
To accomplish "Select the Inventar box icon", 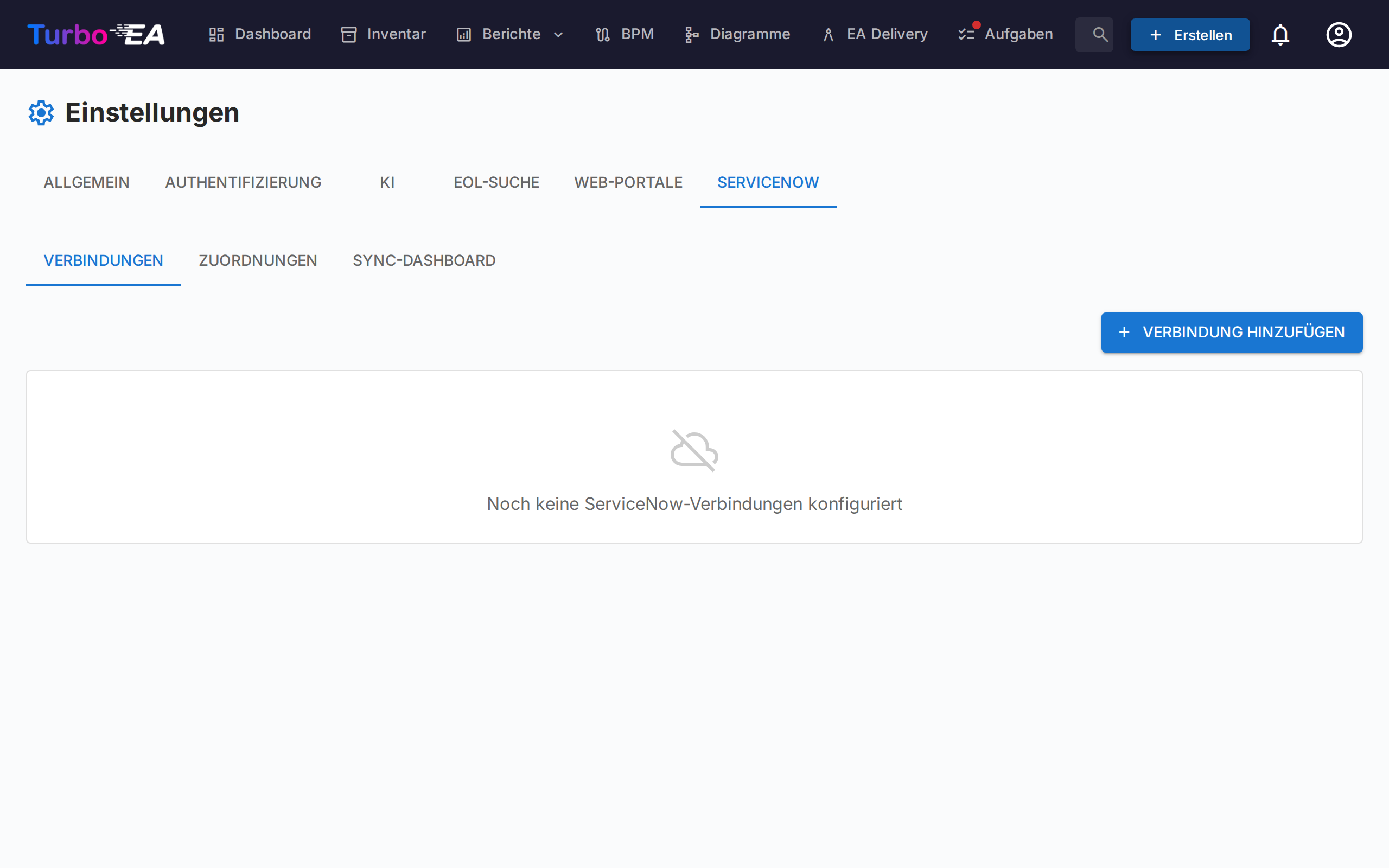I will [x=349, y=34].
